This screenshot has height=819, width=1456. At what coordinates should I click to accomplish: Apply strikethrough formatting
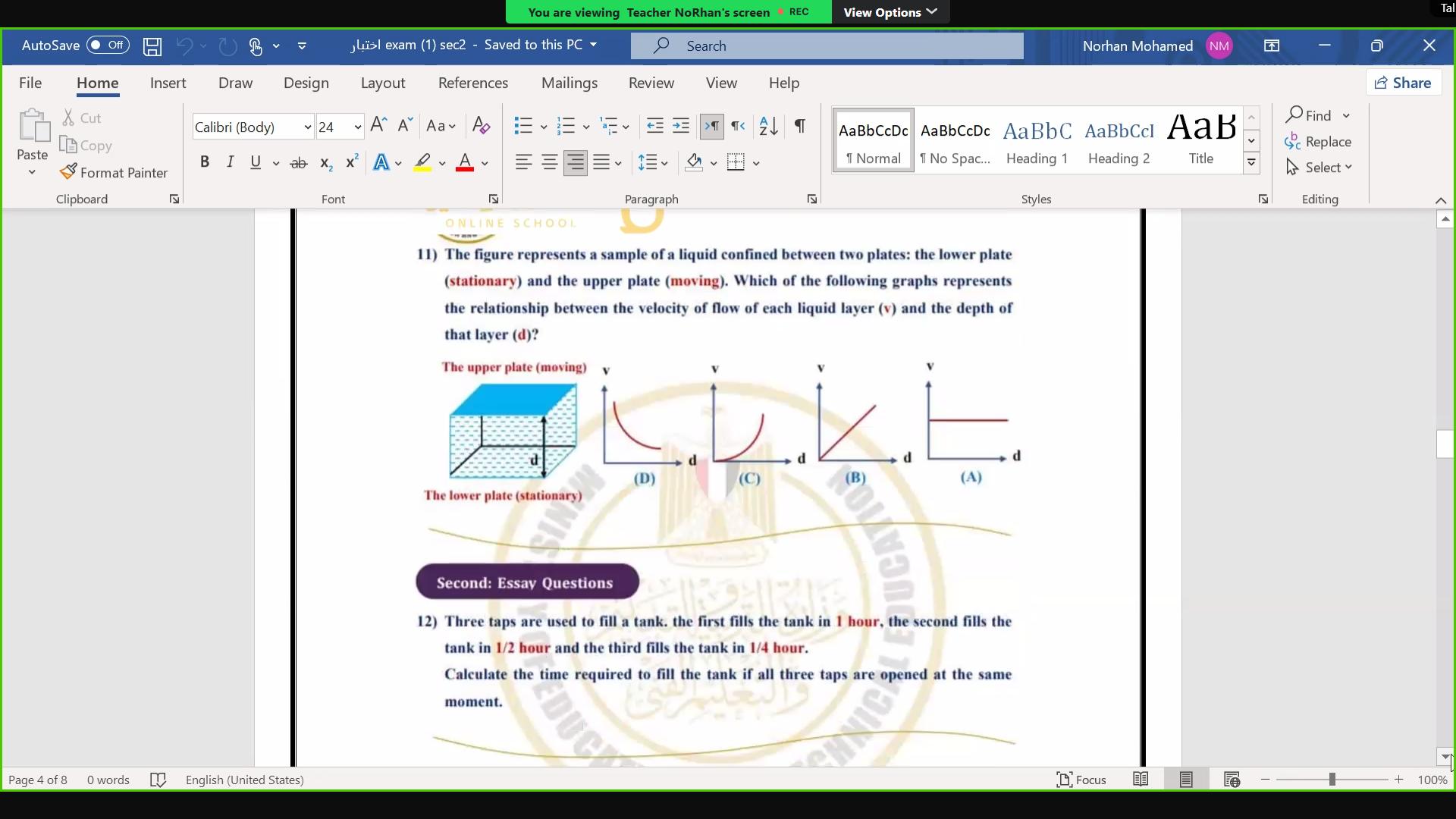(299, 163)
